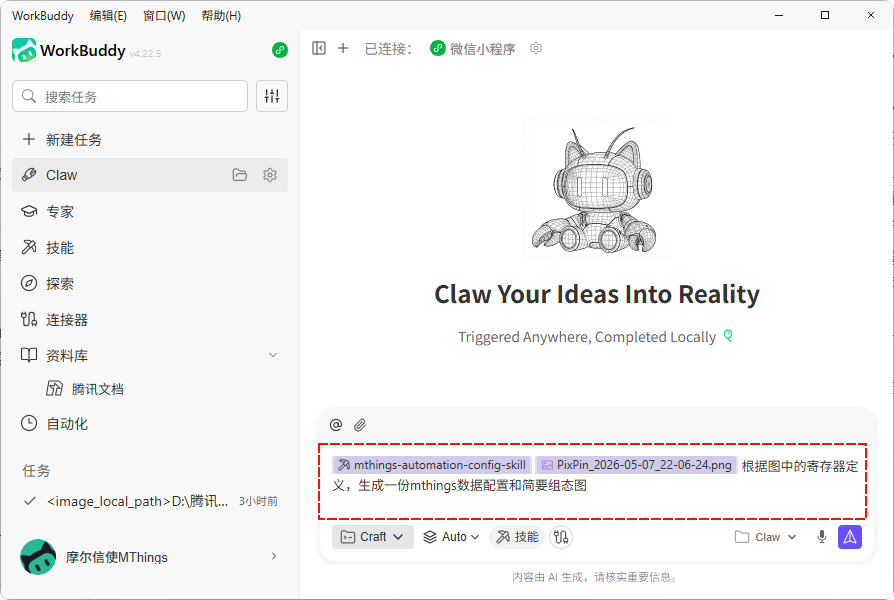Open the 编辑(E) menu
894x600 pixels.
coord(108,15)
